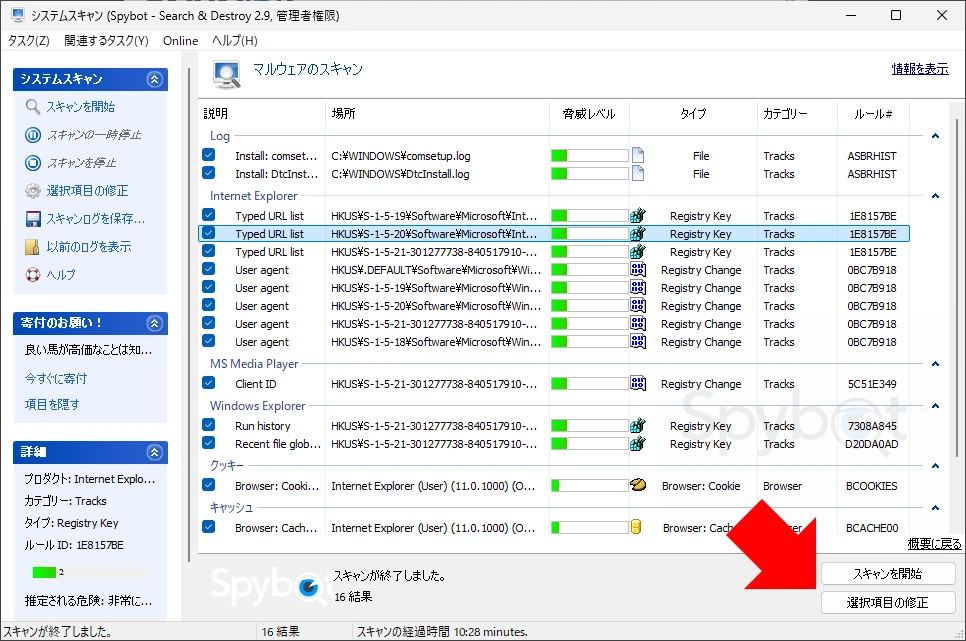Click the 選択項目の修正 button at bottom right
The height and width of the screenshot is (641, 966).
[x=888, y=602]
